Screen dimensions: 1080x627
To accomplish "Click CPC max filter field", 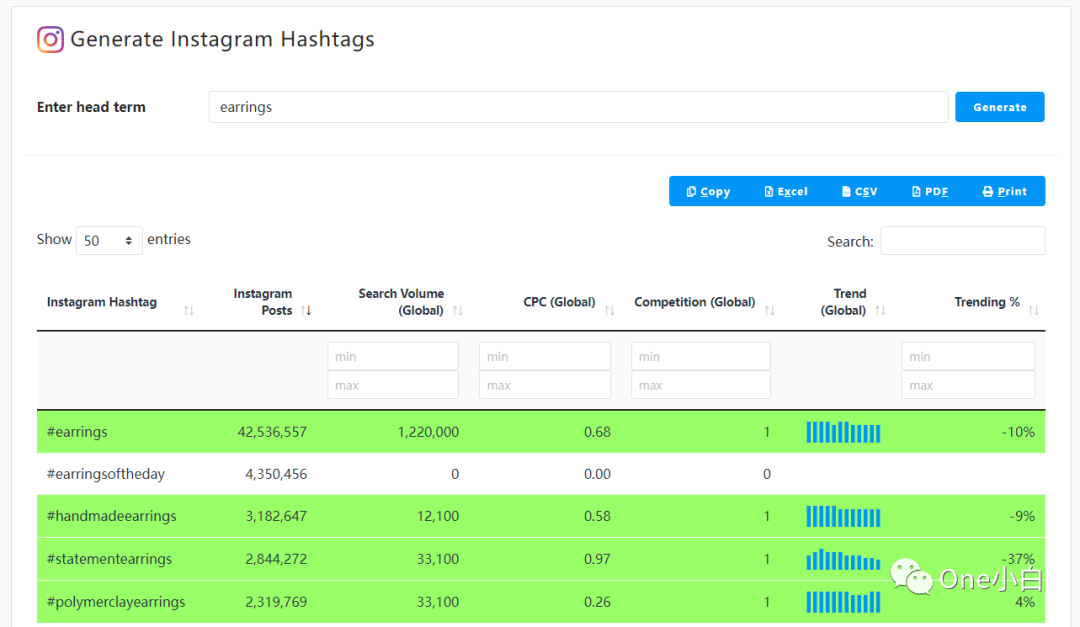I will click(x=545, y=385).
